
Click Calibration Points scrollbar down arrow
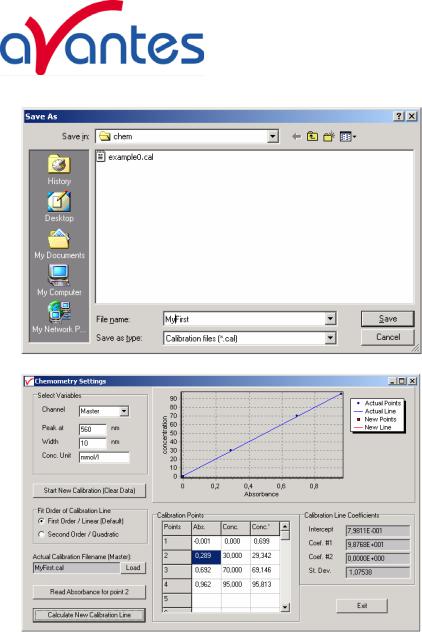(x=285, y=607)
